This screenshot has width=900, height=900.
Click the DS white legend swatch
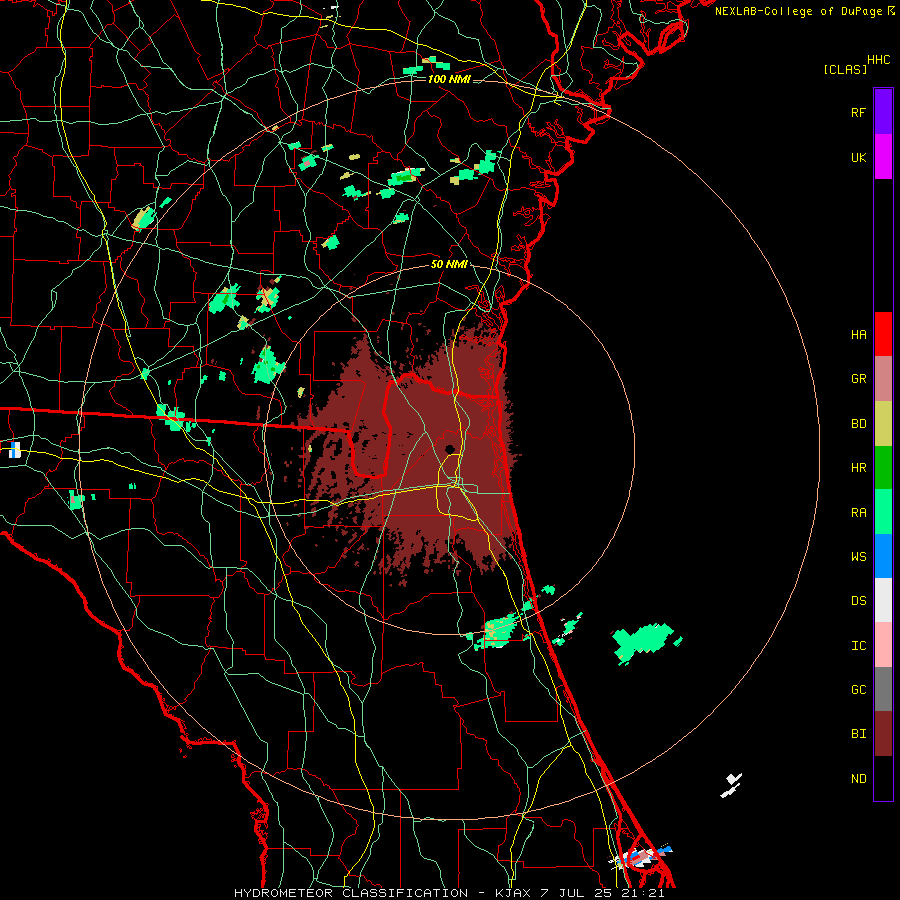pos(883,600)
